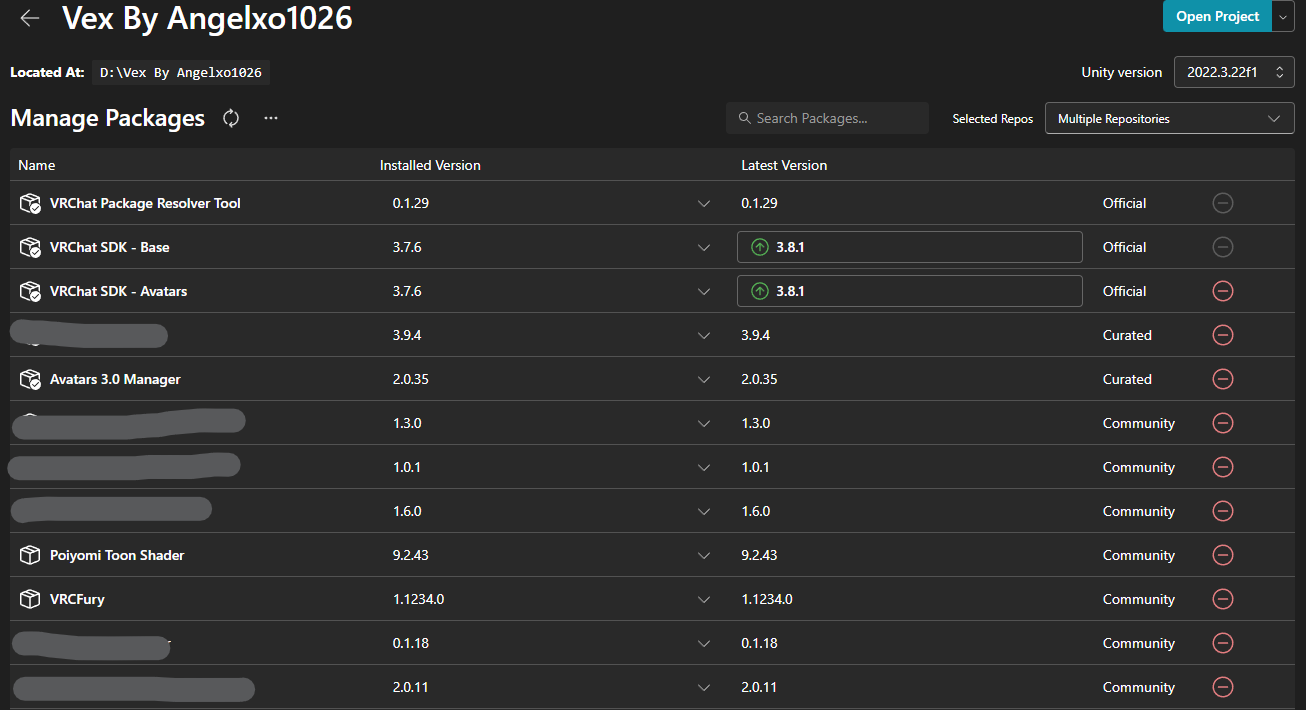Click the Official label for VRChat SDK - Avatars

[1124, 291]
